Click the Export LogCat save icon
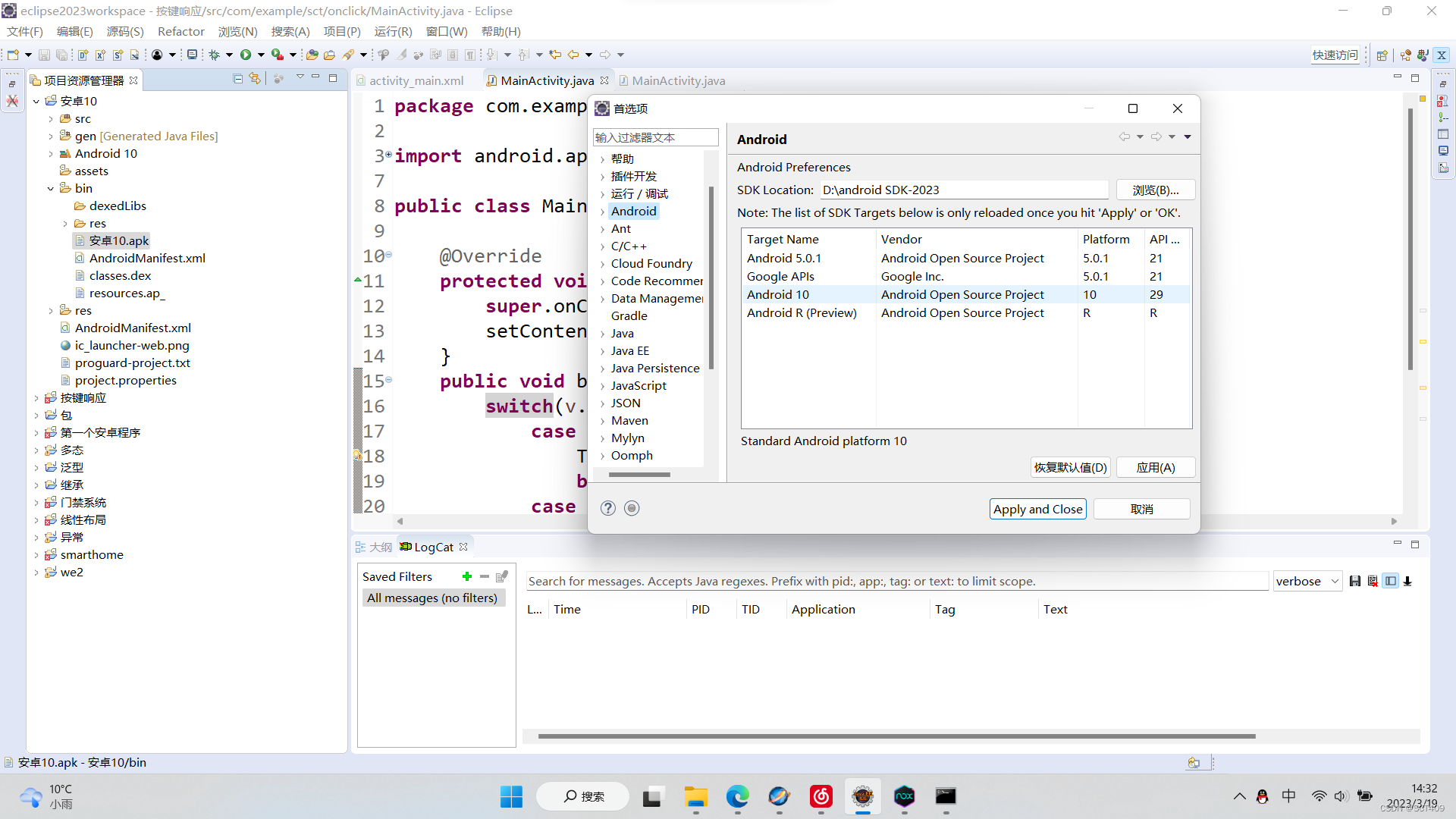The width and height of the screenshot is (1456, 819). point(1355,582)
